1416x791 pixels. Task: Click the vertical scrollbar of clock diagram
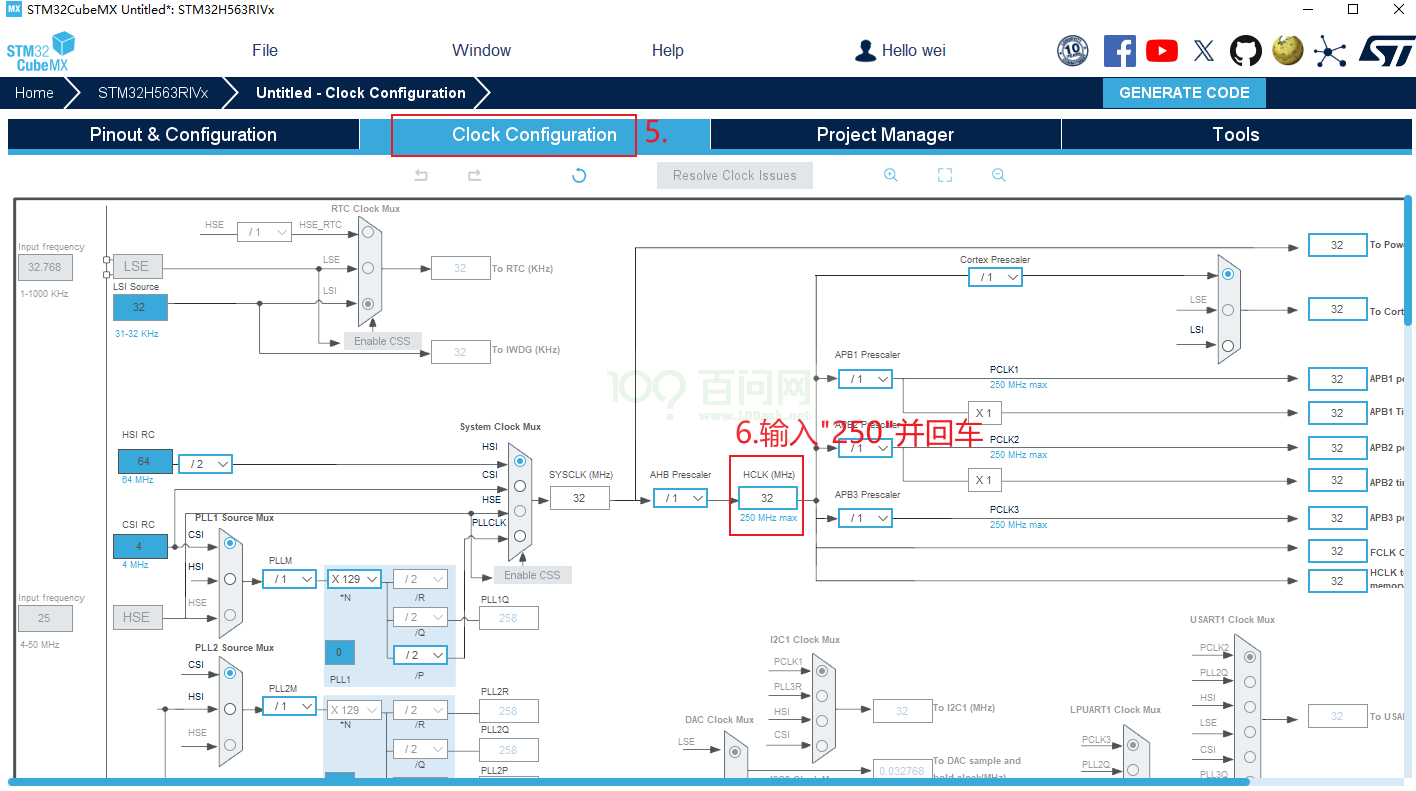pos(1409,261)
